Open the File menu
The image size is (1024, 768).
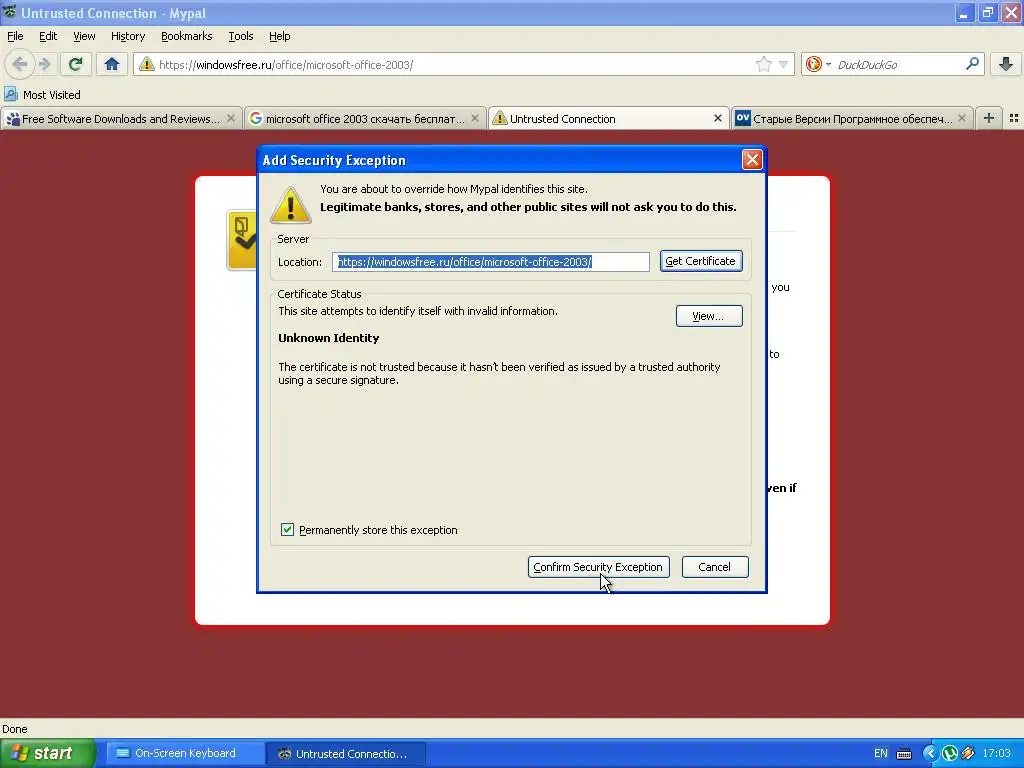tap(15, 36)
